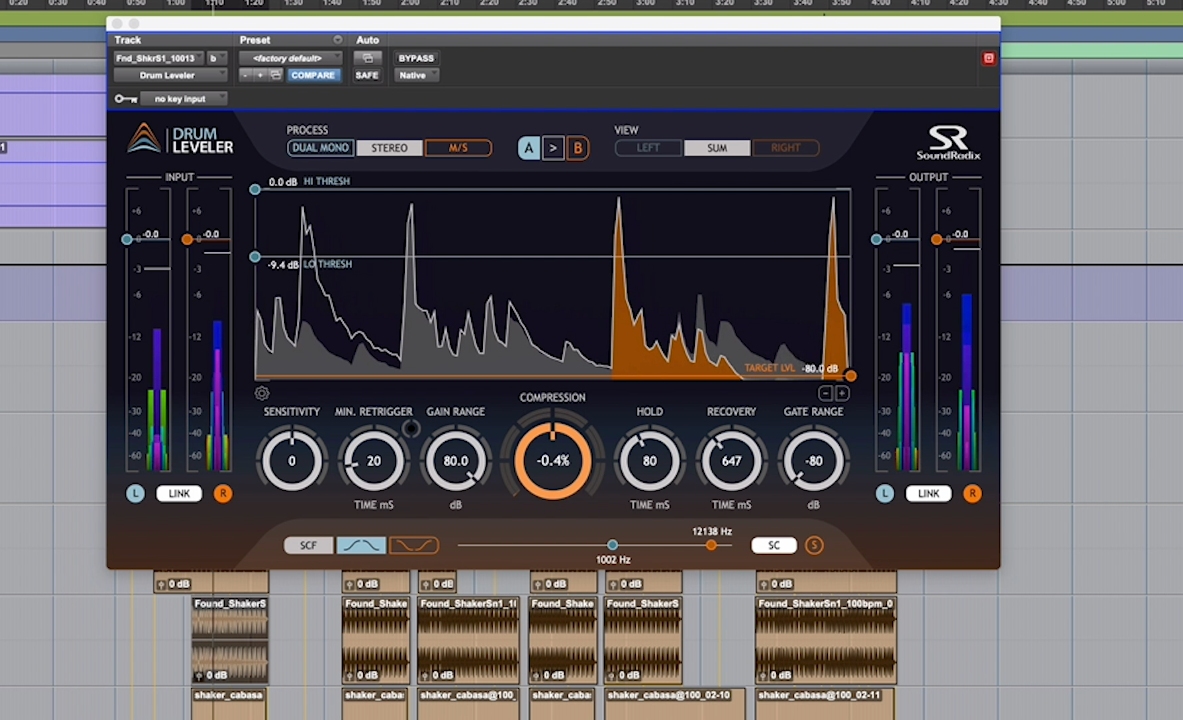Viewport: 1183px width, 720px height.
Task: Select output left channel L button
Action: pos(885,494)
